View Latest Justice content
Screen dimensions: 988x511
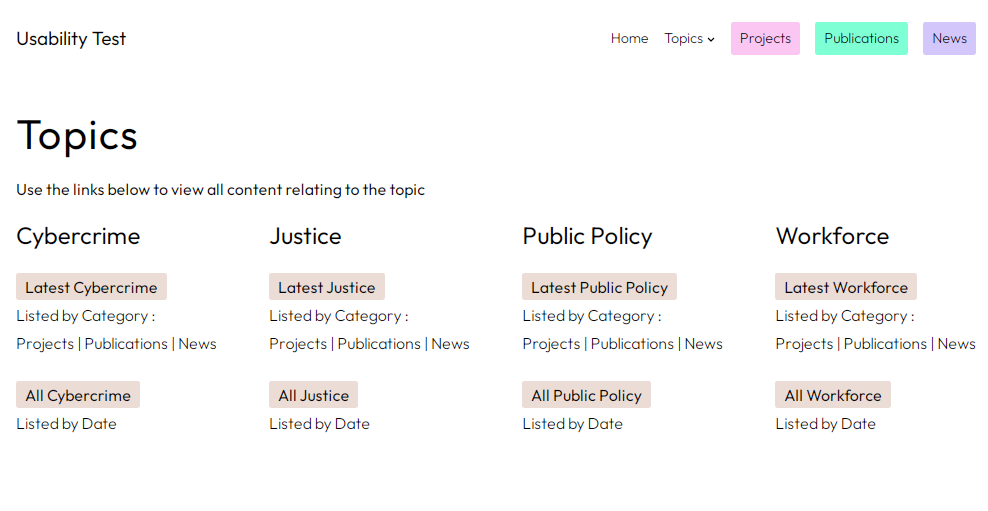pyautogui.click(x=326, y=288)
